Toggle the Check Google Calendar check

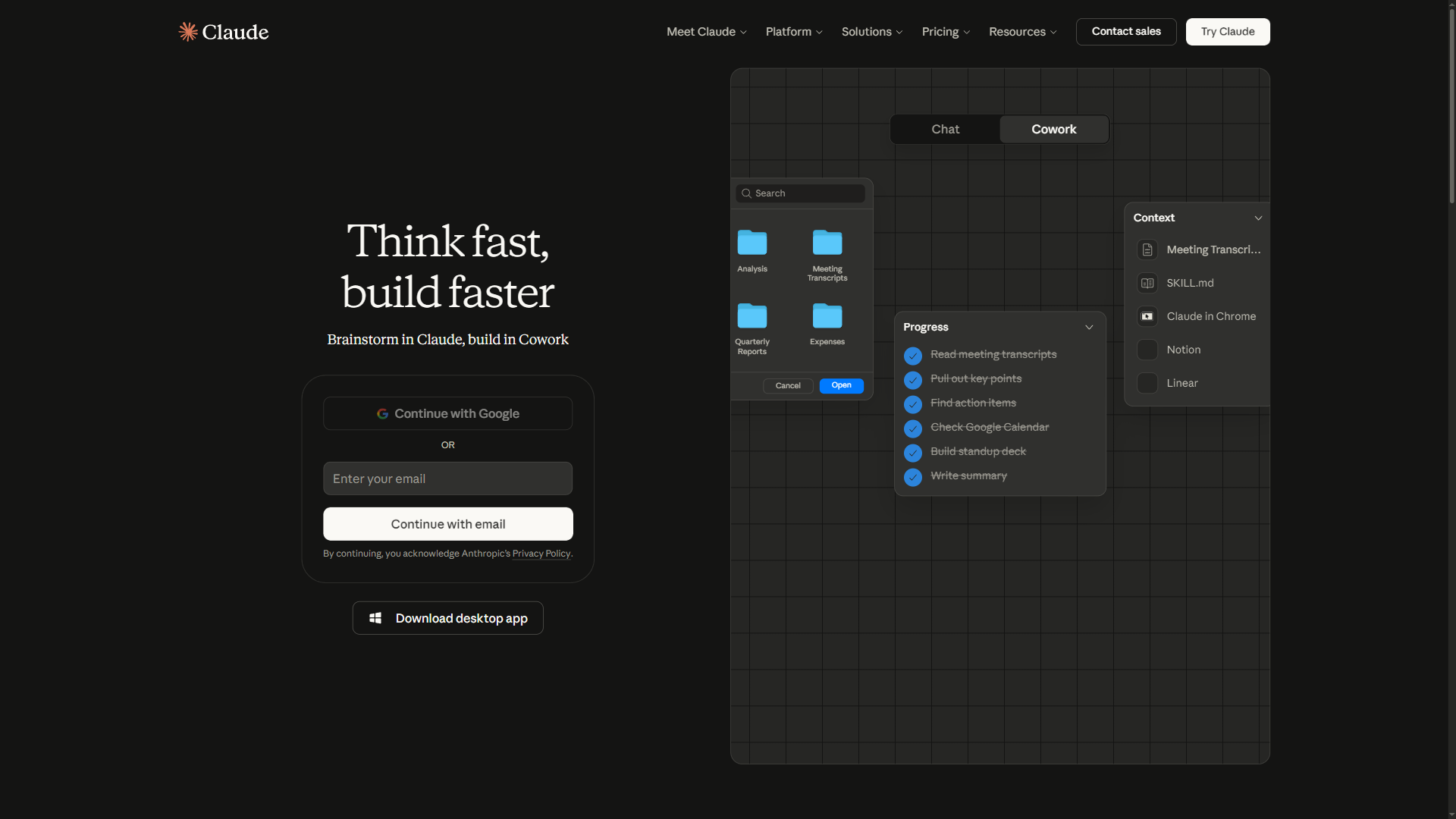[x=913, y=428]
